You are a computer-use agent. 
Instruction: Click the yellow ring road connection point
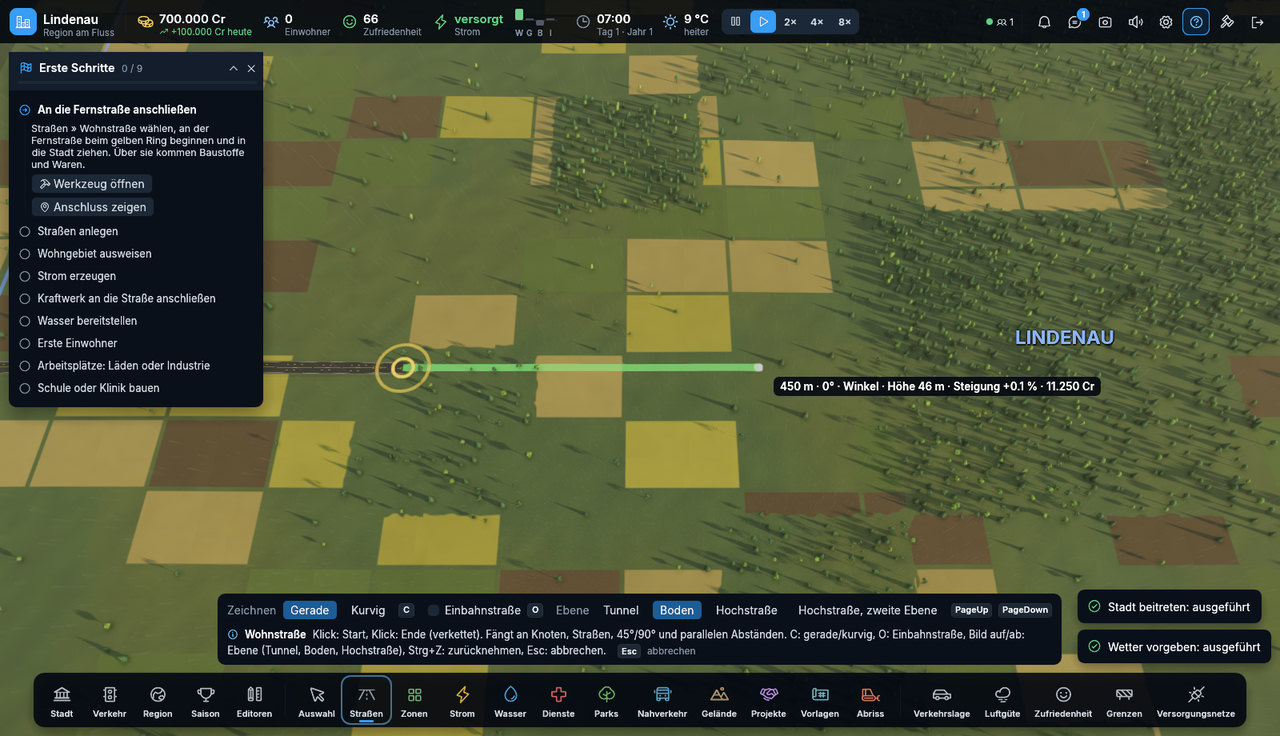click(x=403, y=368)
